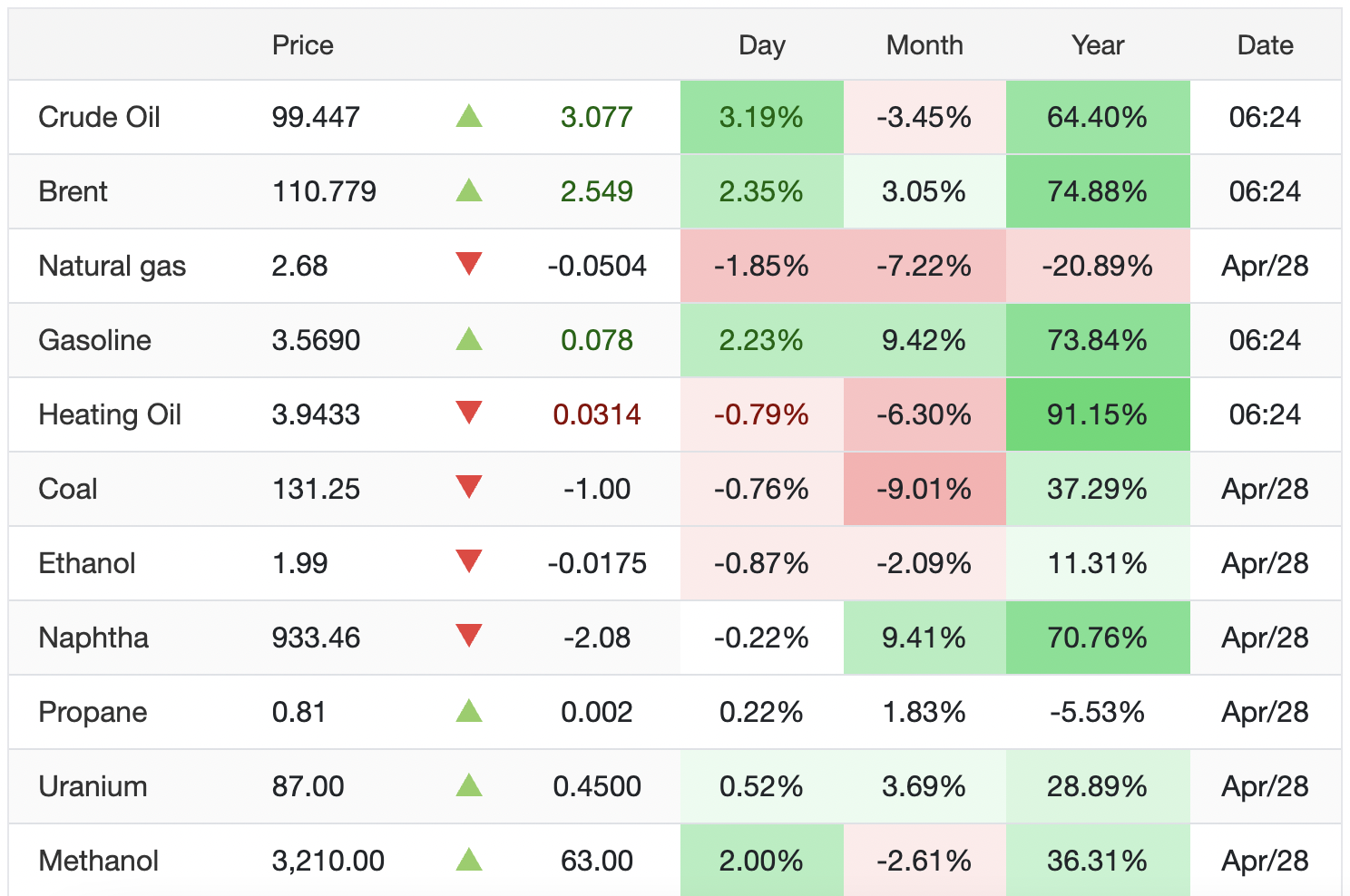Click Heating Oil's 91.15% yearly change cell
The width and height of the screenshot is (1350, 896).
click(x=1097, y=414)
